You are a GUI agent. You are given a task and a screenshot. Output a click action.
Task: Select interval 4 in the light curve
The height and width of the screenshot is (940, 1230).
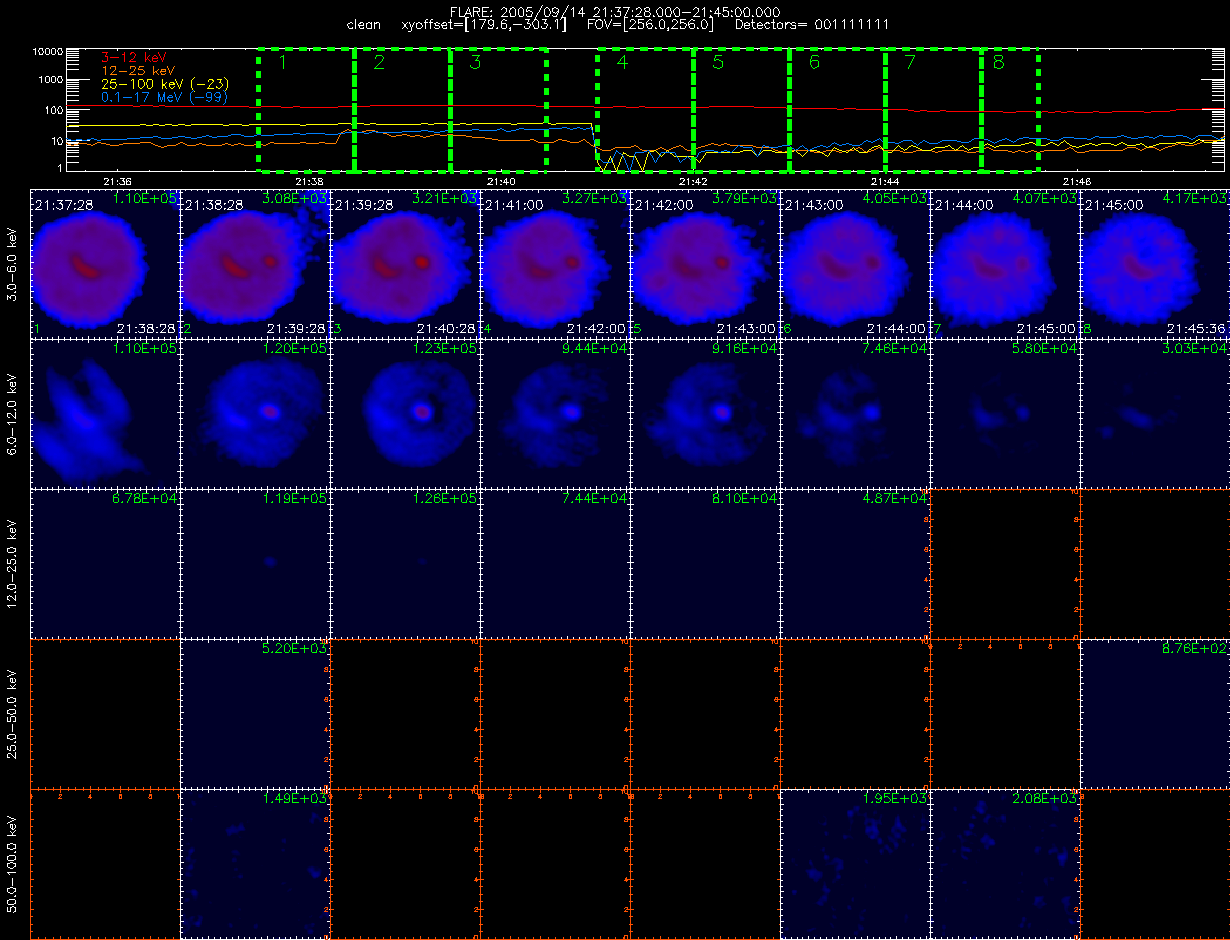645,109
